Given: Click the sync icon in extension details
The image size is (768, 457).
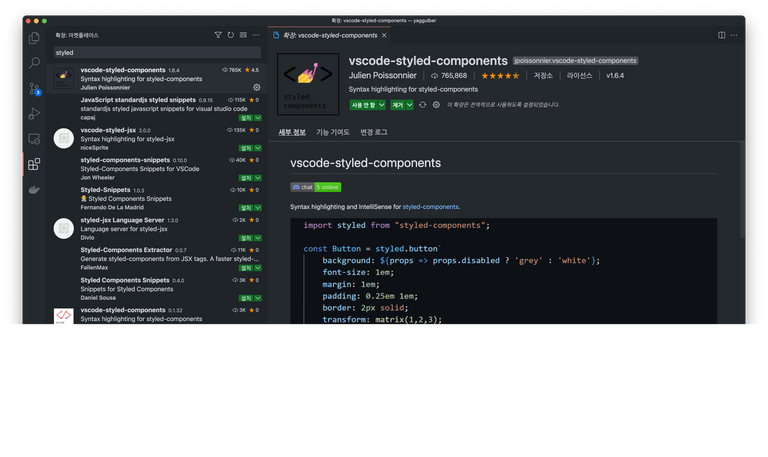Looking at the screenshot, I should (x=423, y=105).
